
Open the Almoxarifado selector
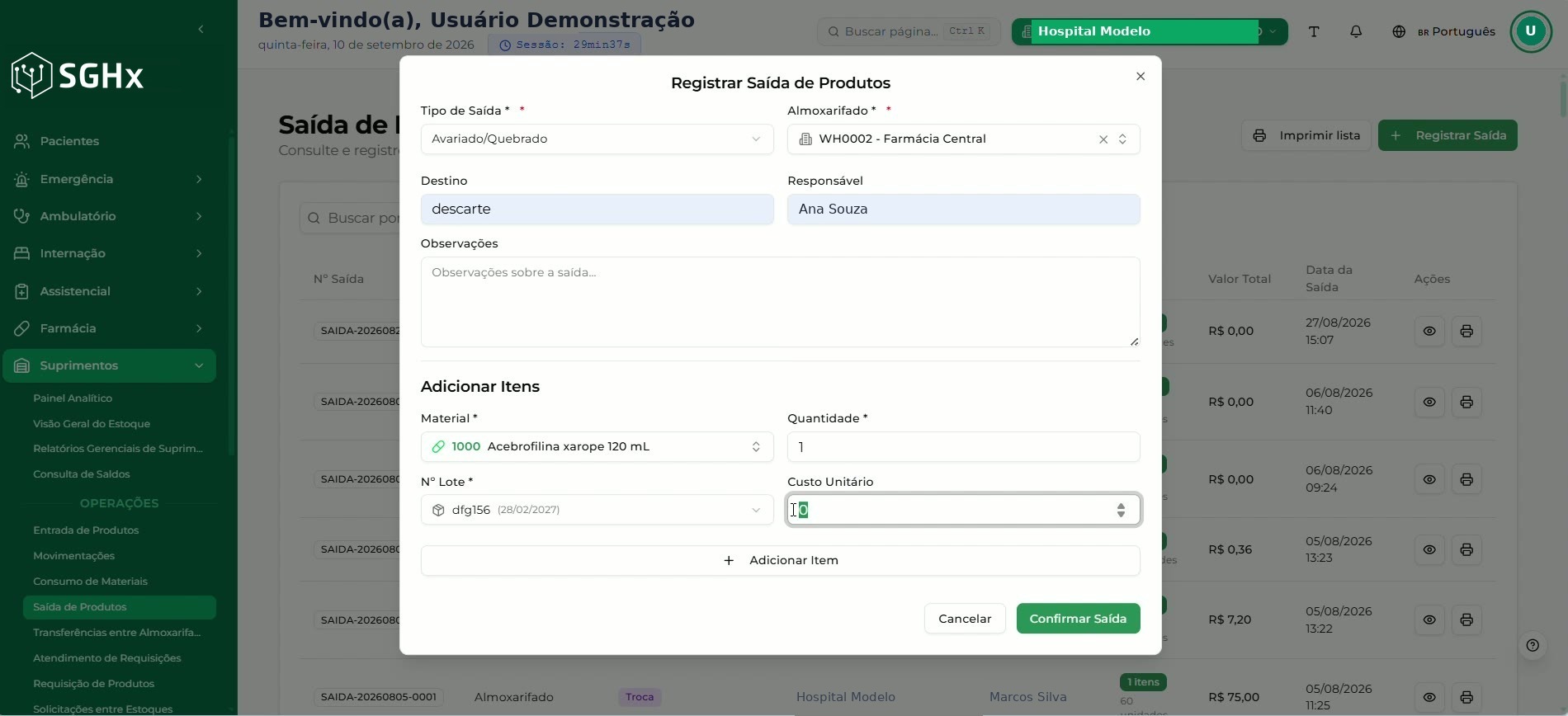click(963, 139)
